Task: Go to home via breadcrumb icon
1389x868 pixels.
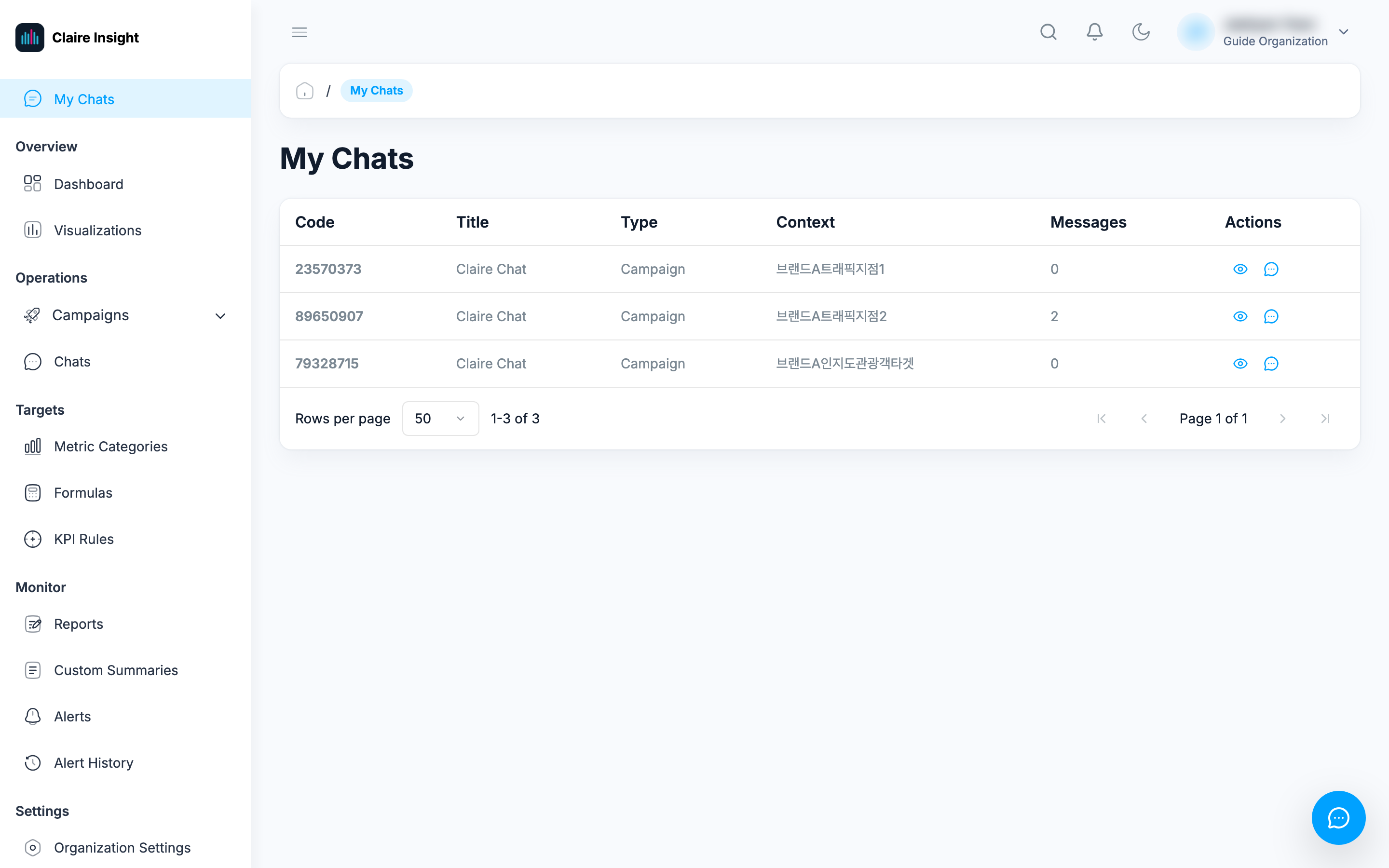Action: pos(305,91)
